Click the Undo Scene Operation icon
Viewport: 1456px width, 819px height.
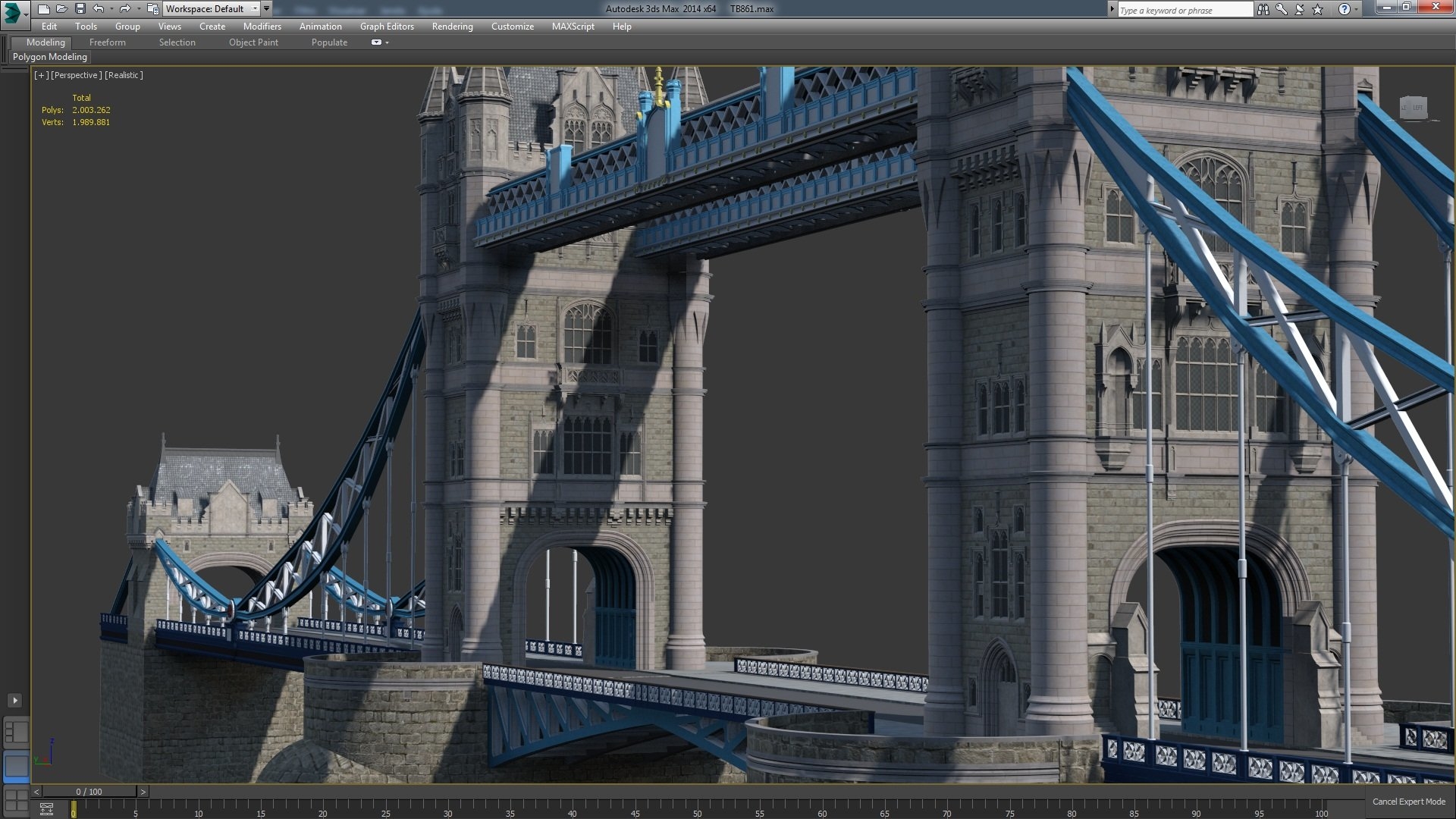[x=98, y=9]
